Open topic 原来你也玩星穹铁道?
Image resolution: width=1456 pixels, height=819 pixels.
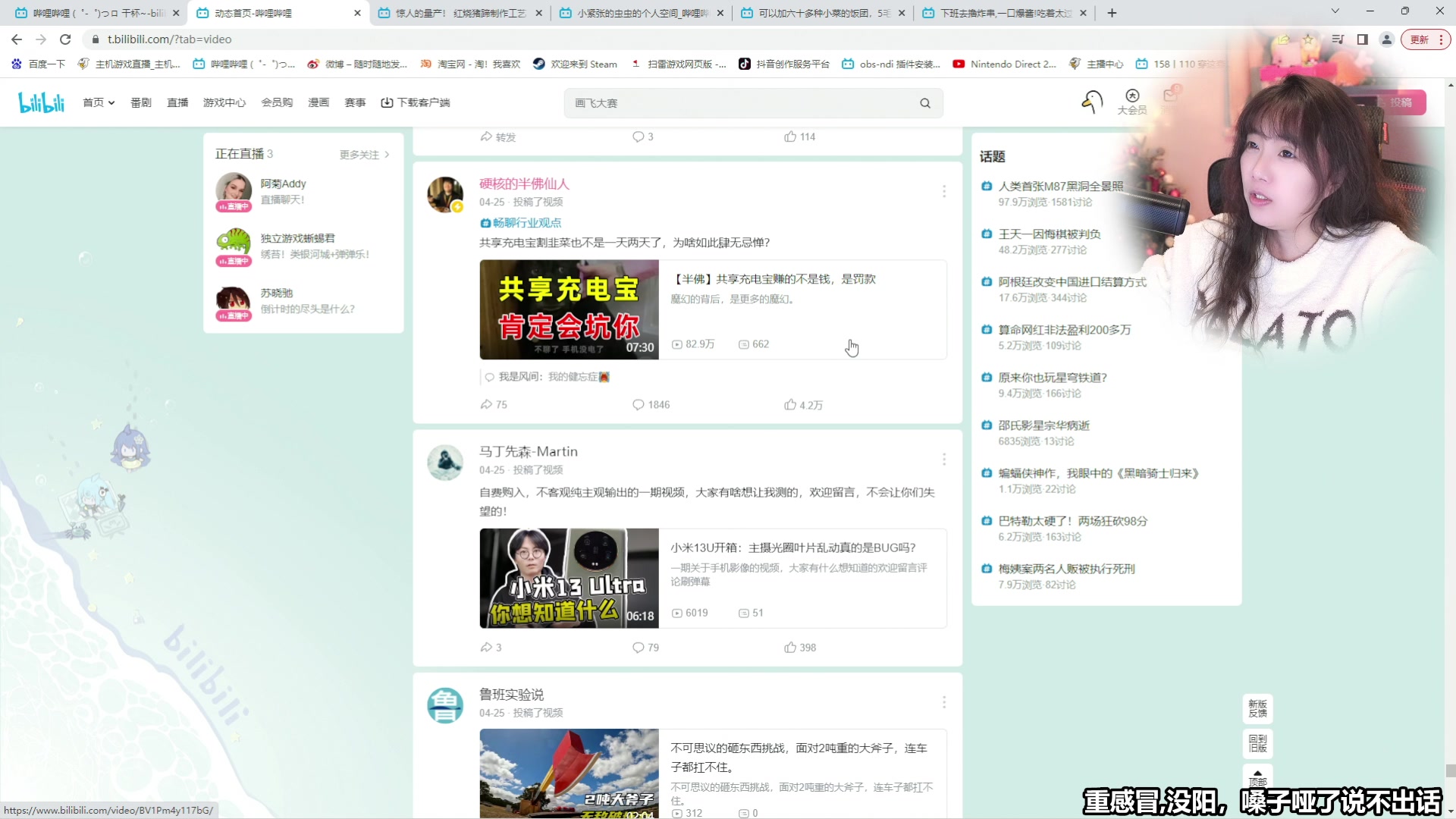pyautogui.click(x=1053, y=378)
